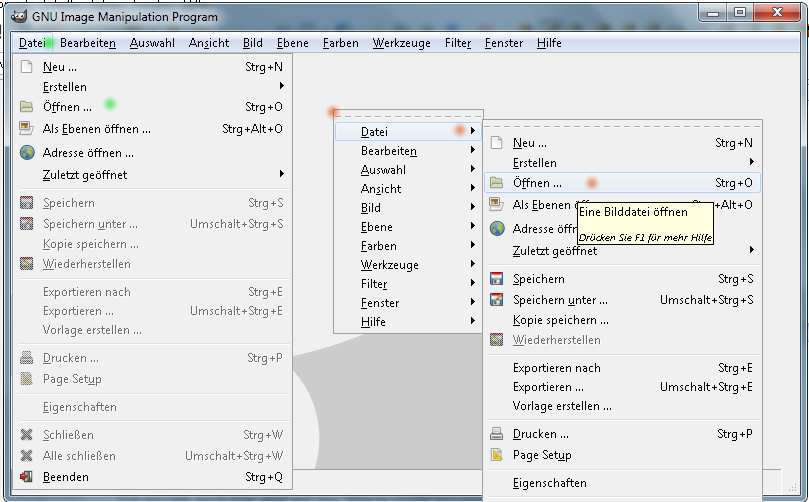The width and height of the screenshot is (809, 502).
Task: Open Ansicht in the menu bar
Action: point(209,43)
